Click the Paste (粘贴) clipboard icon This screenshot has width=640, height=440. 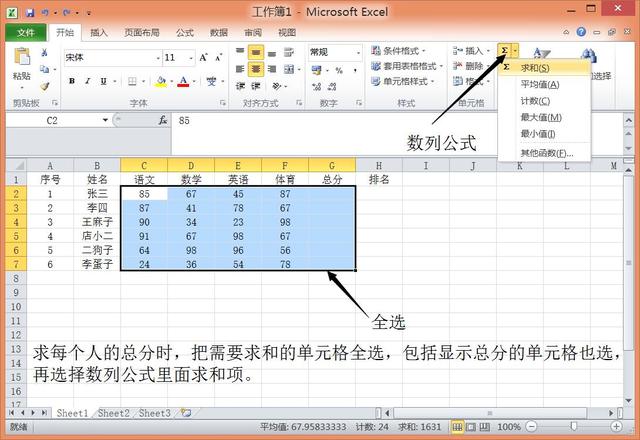coord(21,61)
